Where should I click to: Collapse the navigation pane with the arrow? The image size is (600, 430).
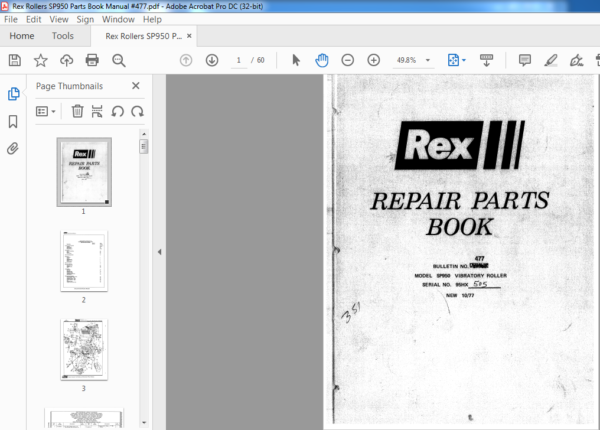(x=158, y=252)
